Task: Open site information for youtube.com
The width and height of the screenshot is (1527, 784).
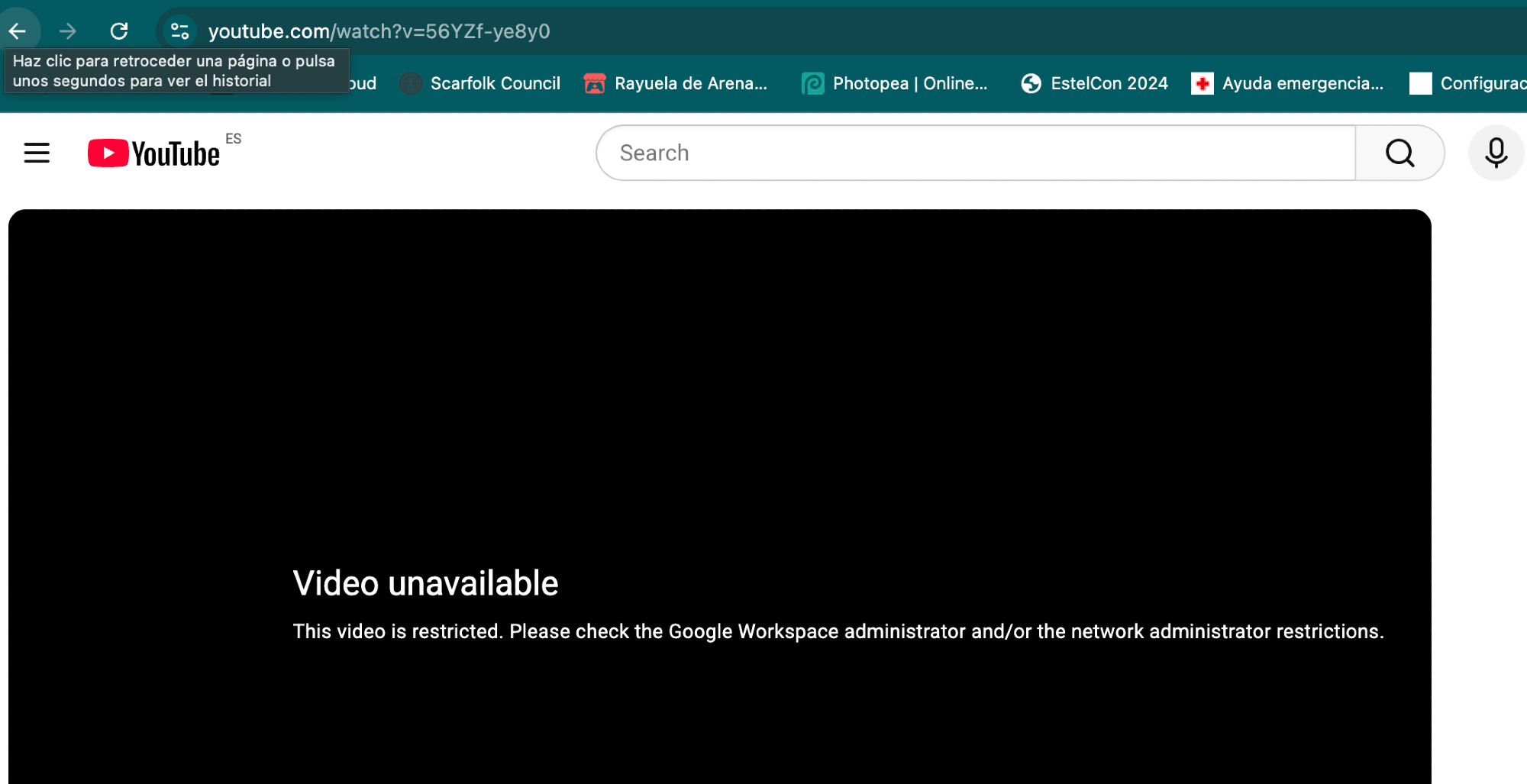Action: [x=180, y=31]
